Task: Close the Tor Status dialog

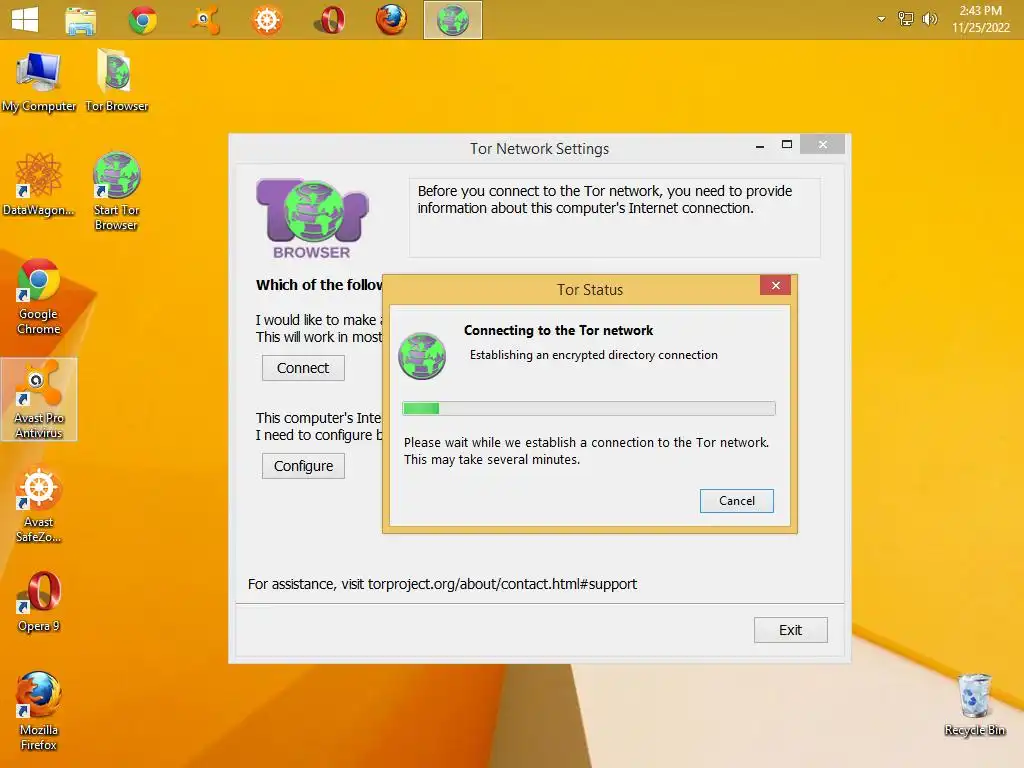Action: pyautogui.click(x=775, y=285)
